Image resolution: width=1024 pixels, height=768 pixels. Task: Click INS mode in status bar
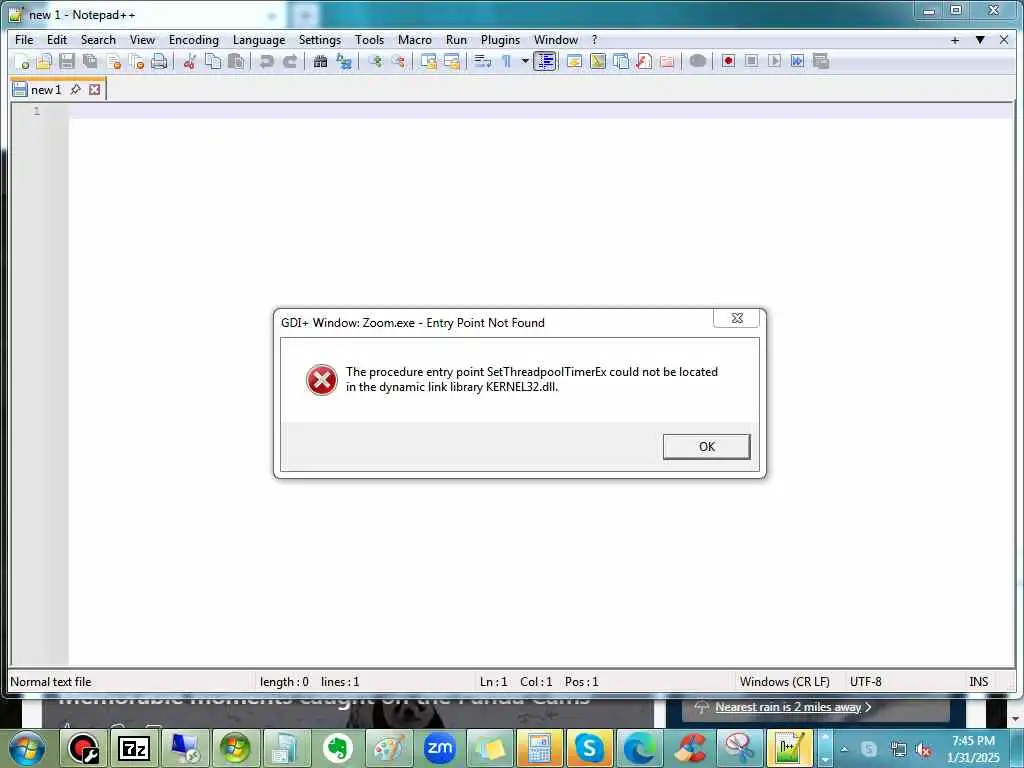coord(978,682)
